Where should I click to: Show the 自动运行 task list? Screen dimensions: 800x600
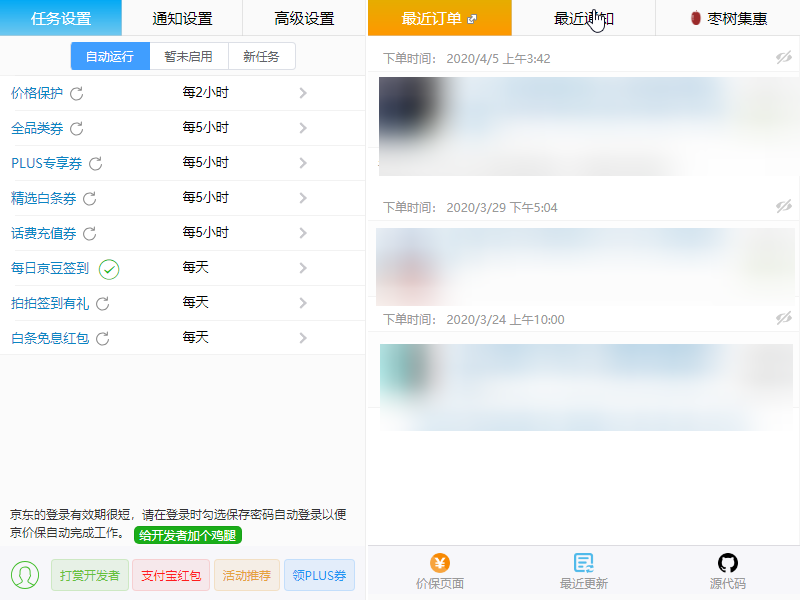110,56
